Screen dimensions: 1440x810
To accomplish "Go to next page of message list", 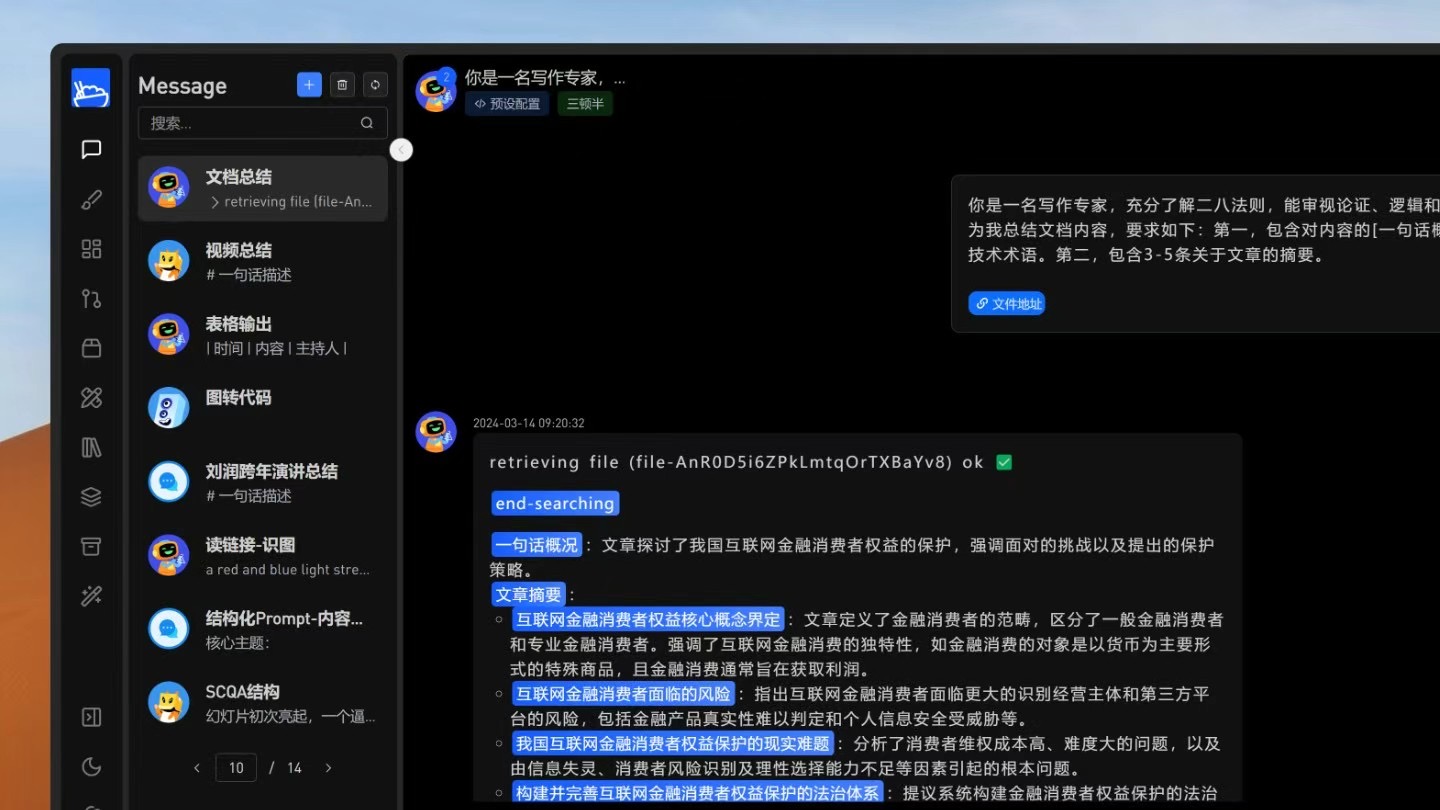I will click(x=328, y=768).
